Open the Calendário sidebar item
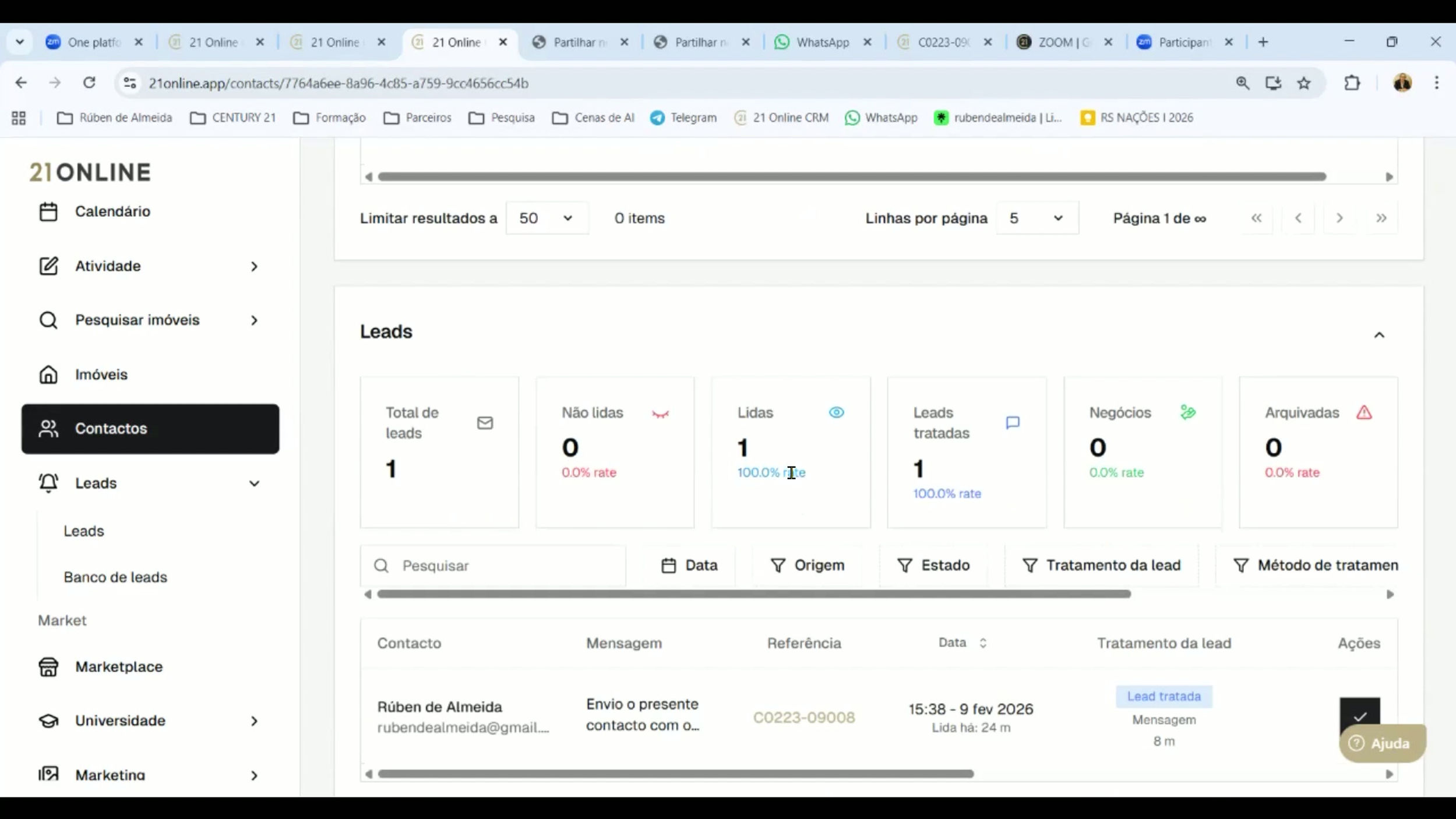The image size is (1456, 819). click(x=112, y=211)
